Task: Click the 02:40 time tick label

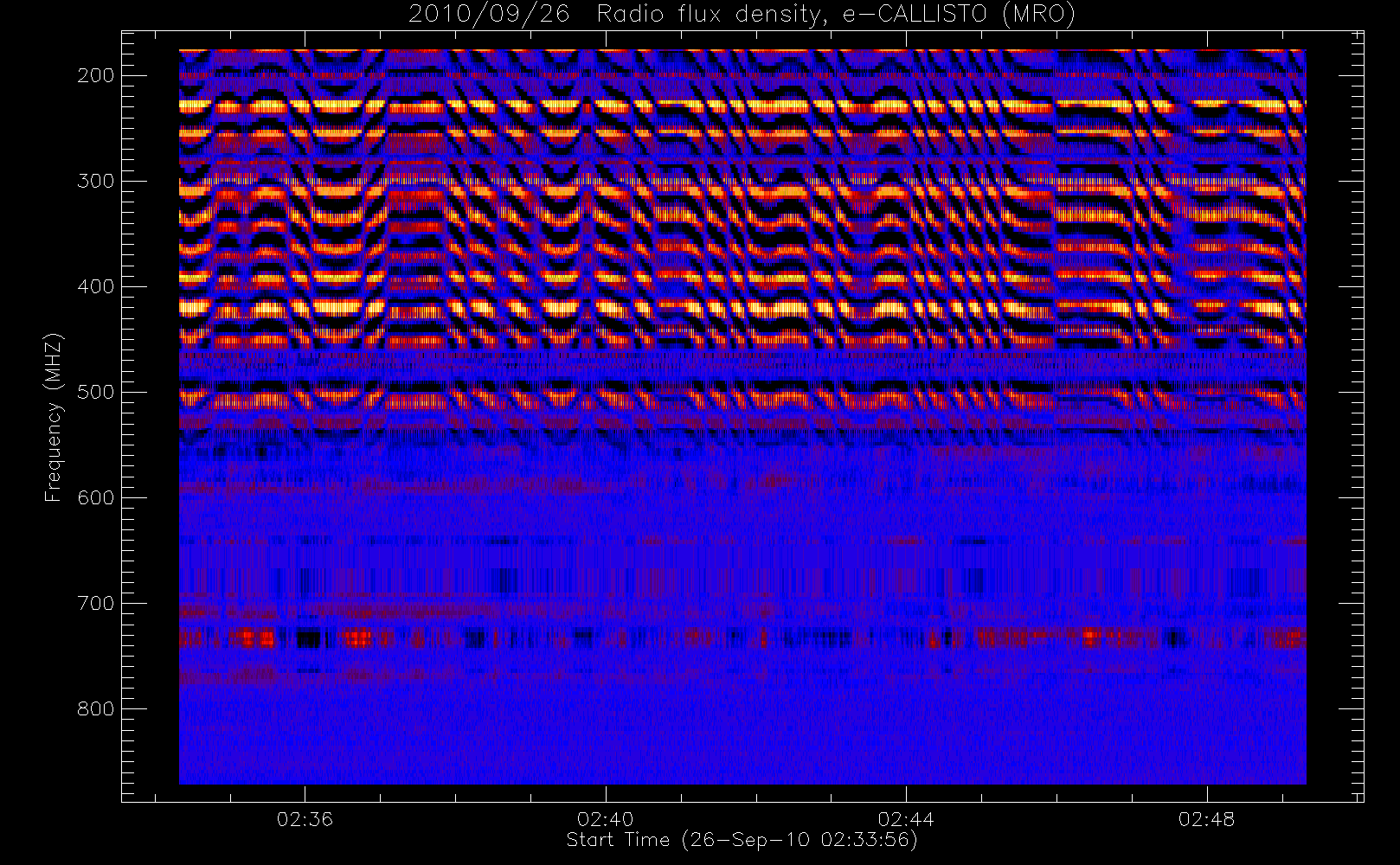Action: [605, 818]
